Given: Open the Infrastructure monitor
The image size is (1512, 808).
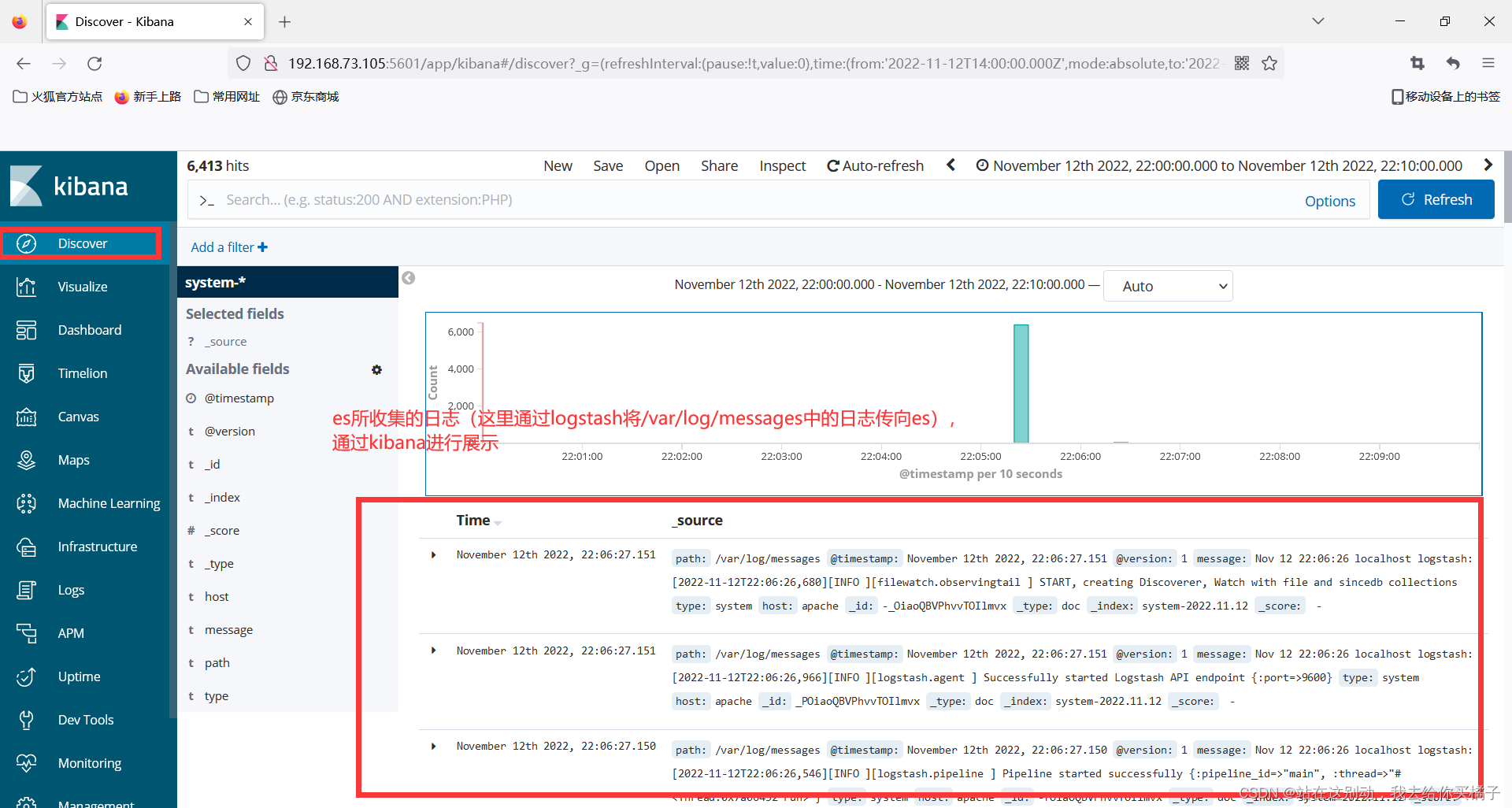Looking at the screenshot, I should (x=97, y=547).
